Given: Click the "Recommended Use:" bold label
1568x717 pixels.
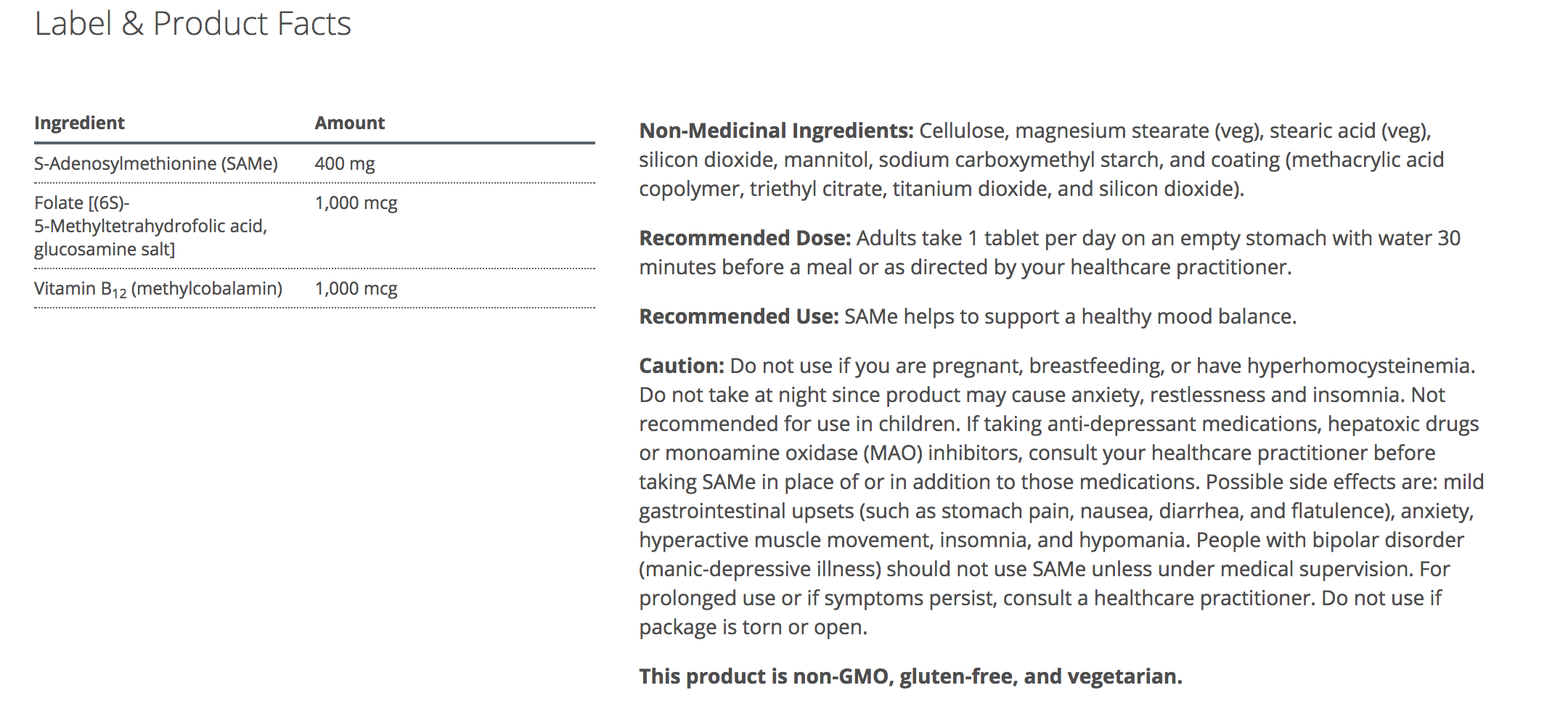Looking at the screenshot, I should tap(738, 316).
